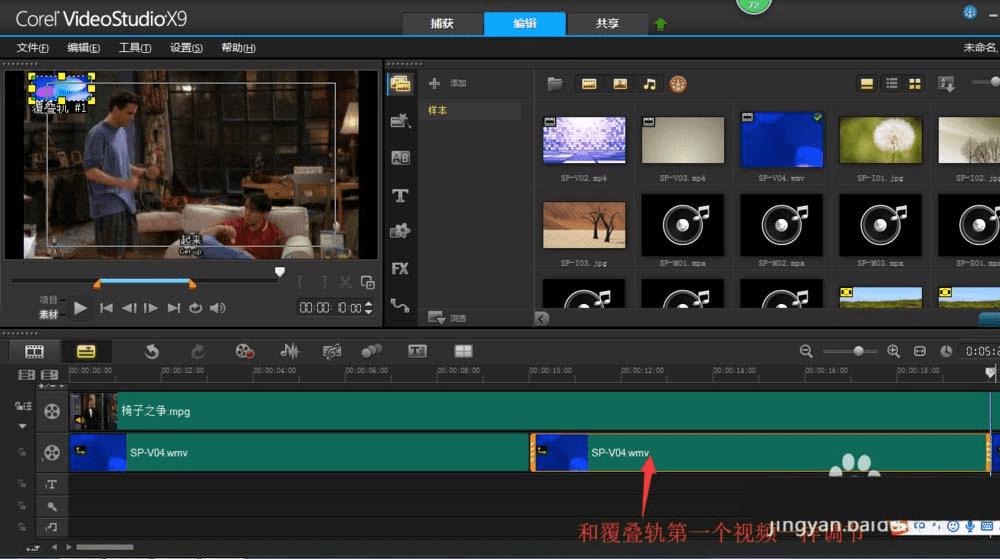1000x559 pixels.
Task: Click the zoom-in magnifier on timeline
Action: (893, 351)
